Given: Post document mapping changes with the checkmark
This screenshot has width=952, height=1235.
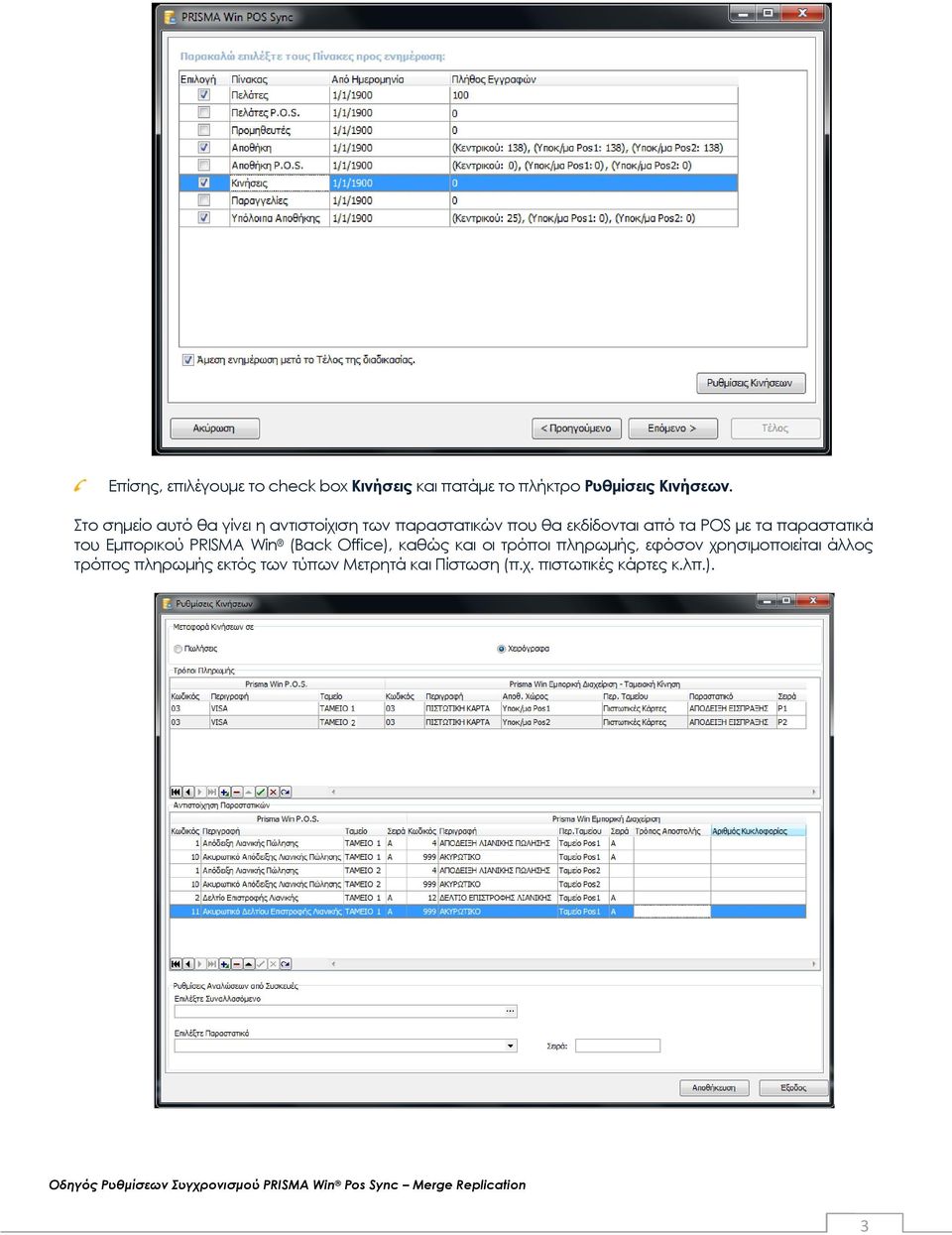Looking at the screenshot, I should pyautogui.click(x=261, y=963).
